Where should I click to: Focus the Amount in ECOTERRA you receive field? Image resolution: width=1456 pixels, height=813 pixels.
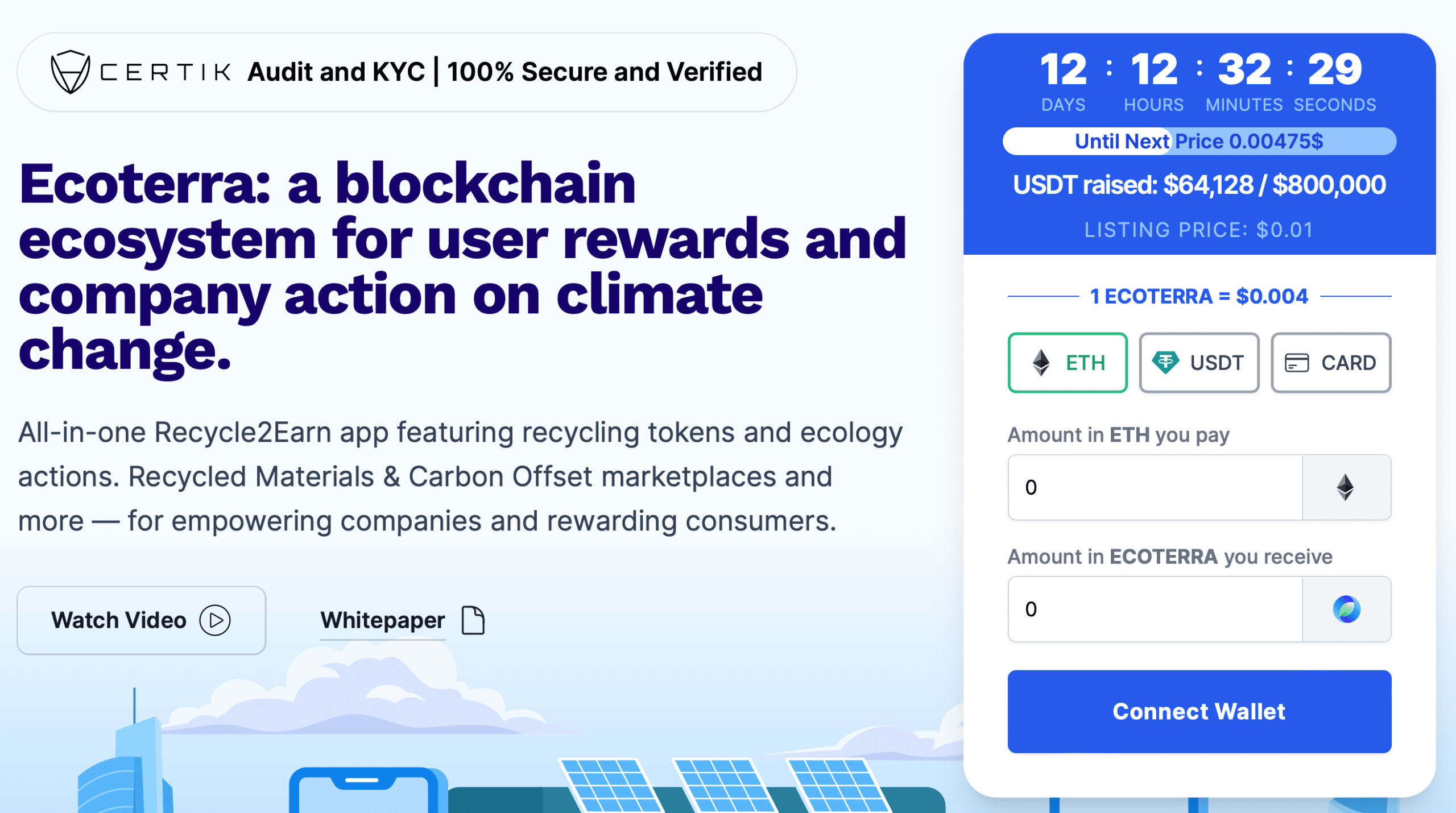(x=1155, y=609)
